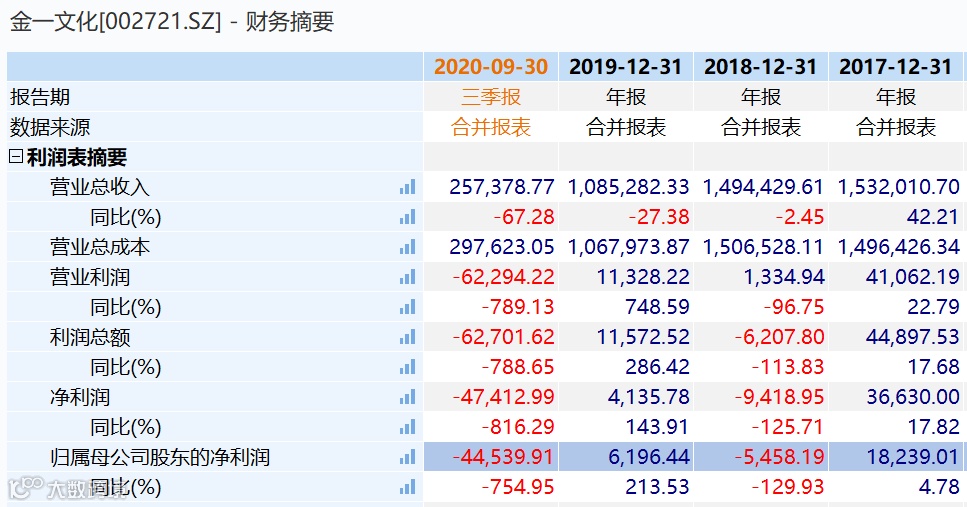Select the 2019-12-31 column header
This screenshot has width=967, height=507.
(625, 67)
